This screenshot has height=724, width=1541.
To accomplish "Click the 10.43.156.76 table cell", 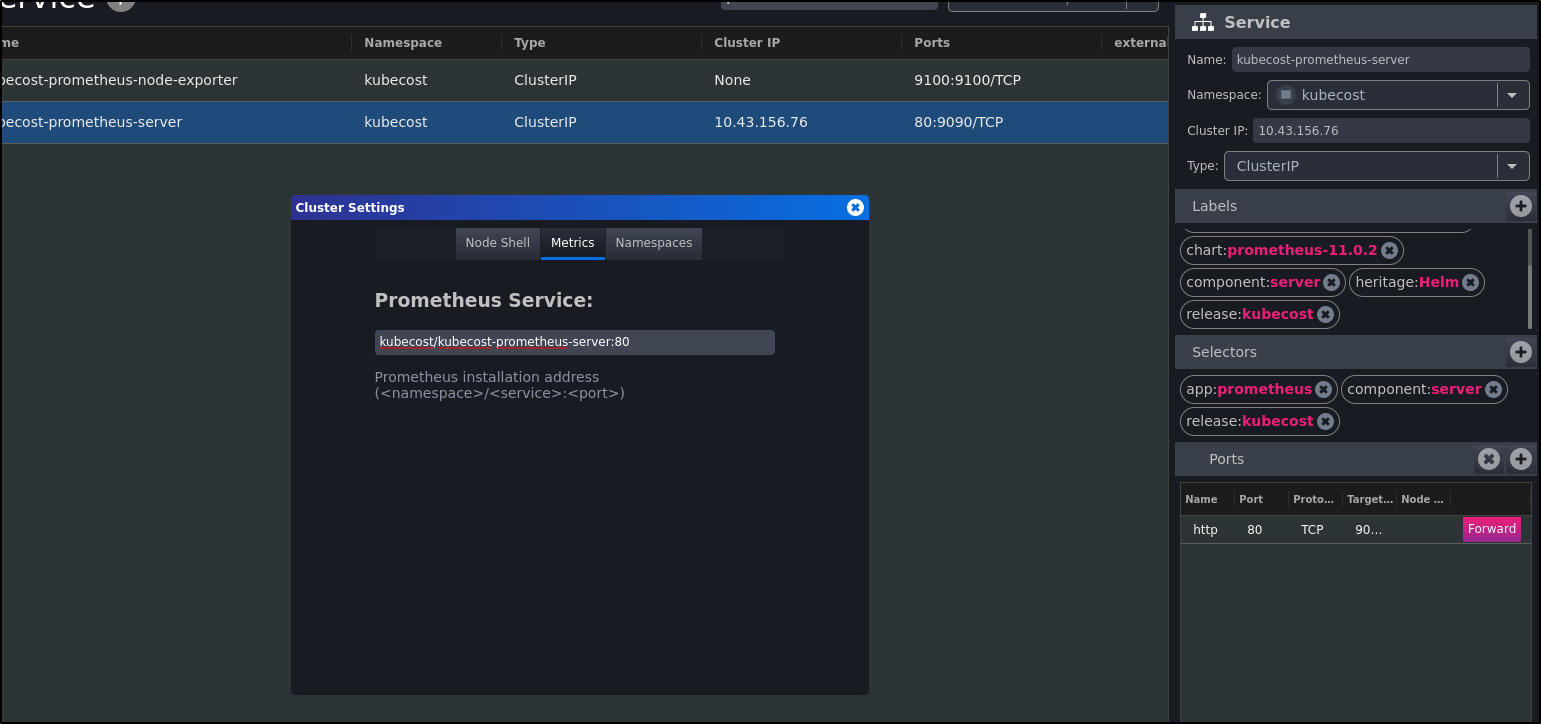I will click(761, 122).
